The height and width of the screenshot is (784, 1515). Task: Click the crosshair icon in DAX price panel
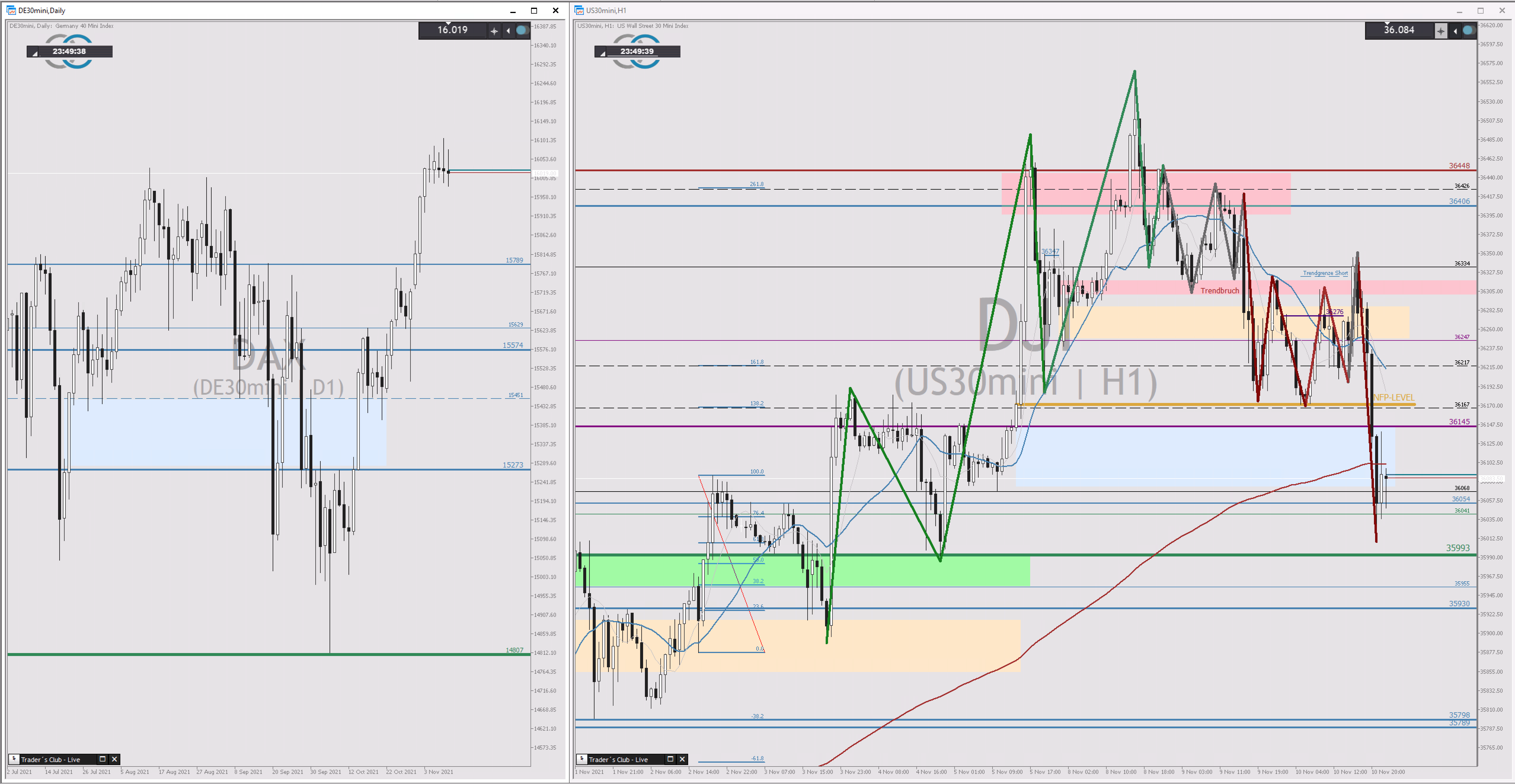[x=494, y=31]
